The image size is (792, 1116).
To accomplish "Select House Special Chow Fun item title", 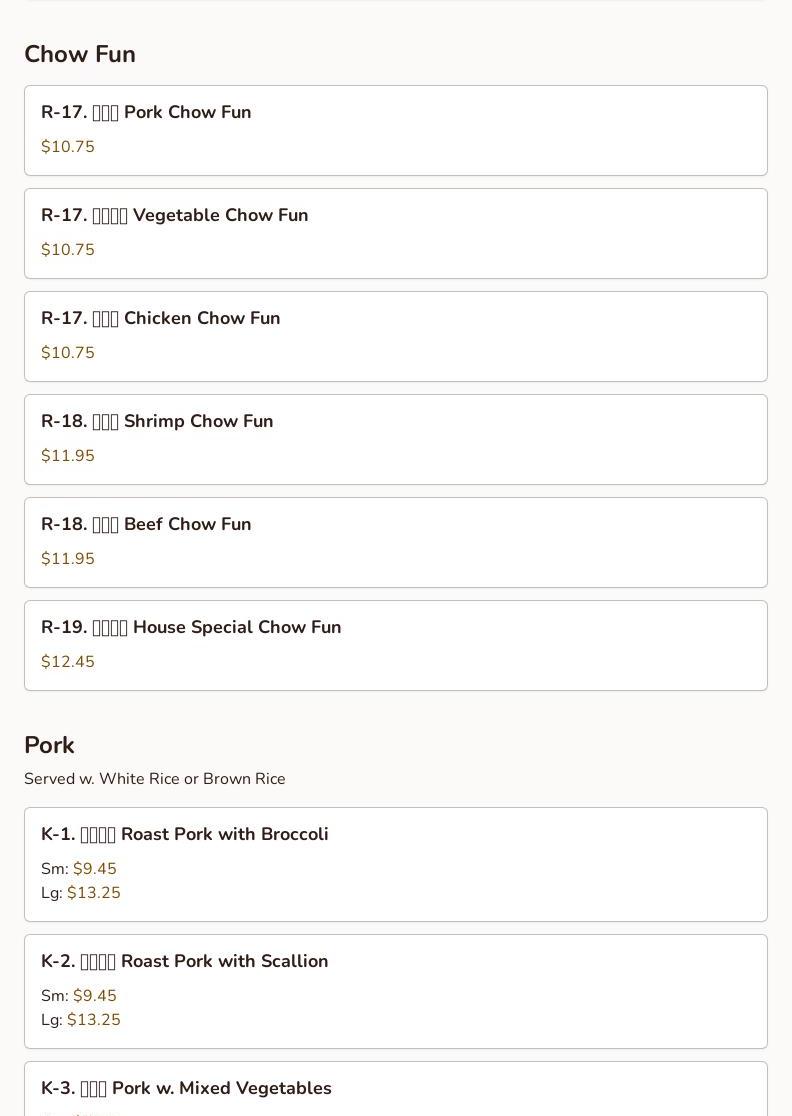I will (x=191, y=627).
